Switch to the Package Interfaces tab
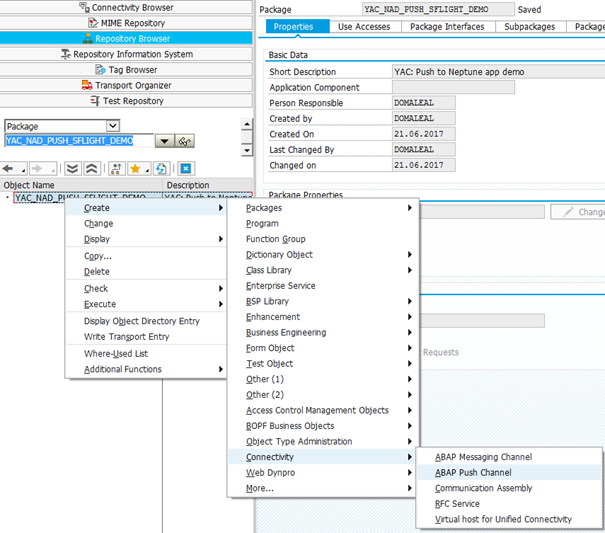The image size is (605, 533). coord(447,27)
